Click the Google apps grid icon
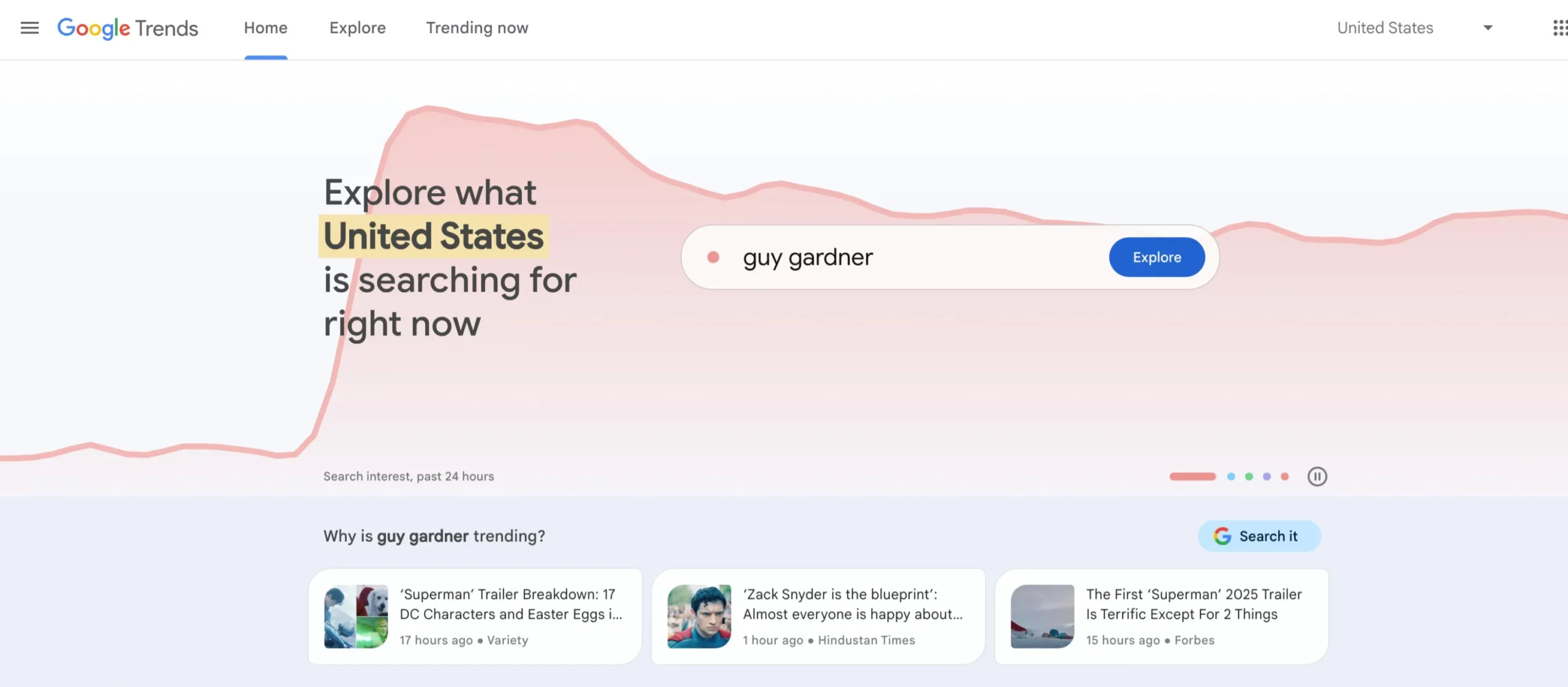 coord(1558,28)
